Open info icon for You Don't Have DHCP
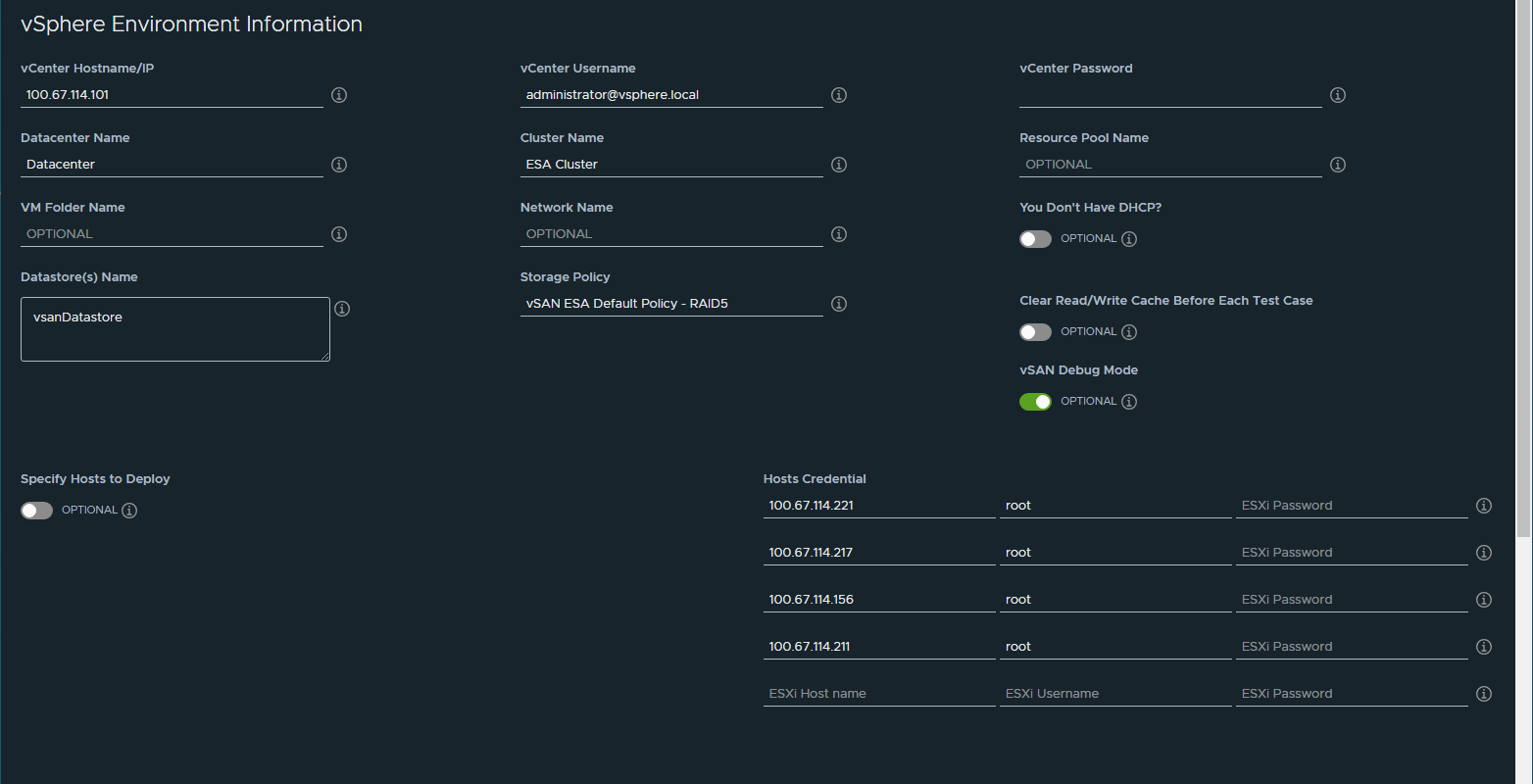The image size is (1533, 784). tap(1129, 239)
